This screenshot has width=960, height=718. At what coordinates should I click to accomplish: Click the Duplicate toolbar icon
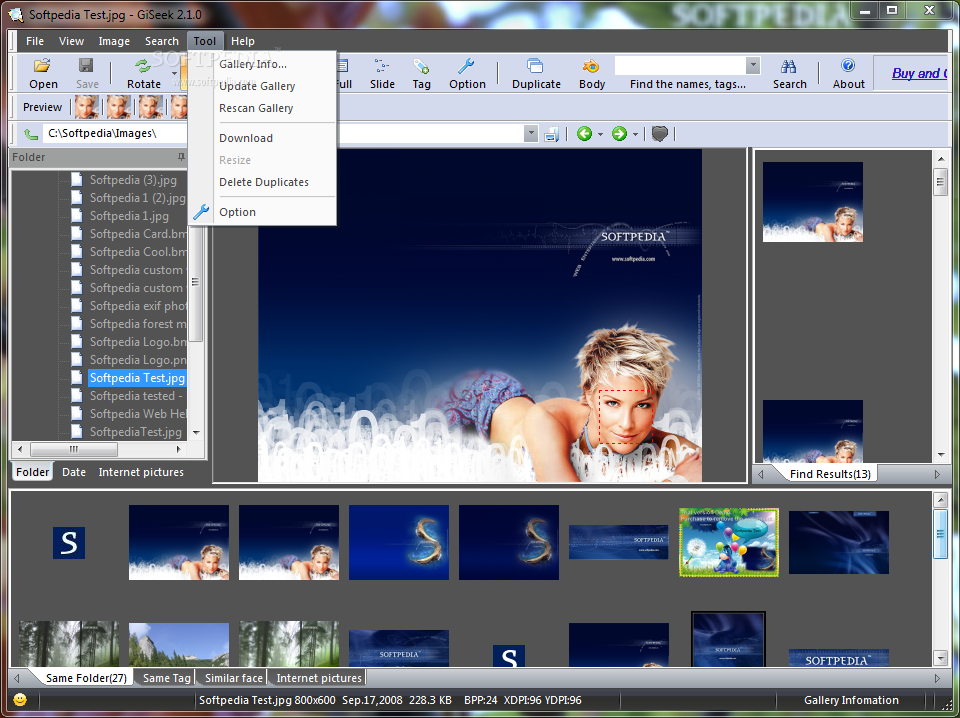pyautogui.click(x=536, y=66)
